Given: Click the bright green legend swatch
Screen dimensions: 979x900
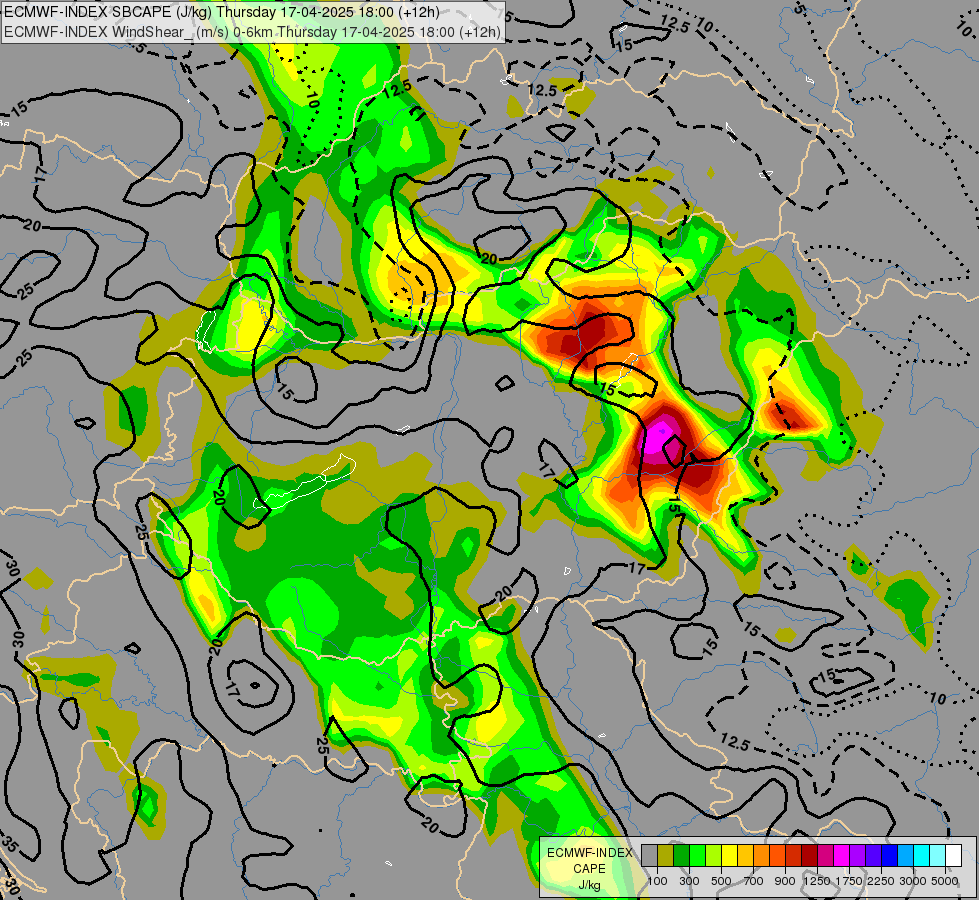Looking at the screenshot, I should tap(697, 855).
